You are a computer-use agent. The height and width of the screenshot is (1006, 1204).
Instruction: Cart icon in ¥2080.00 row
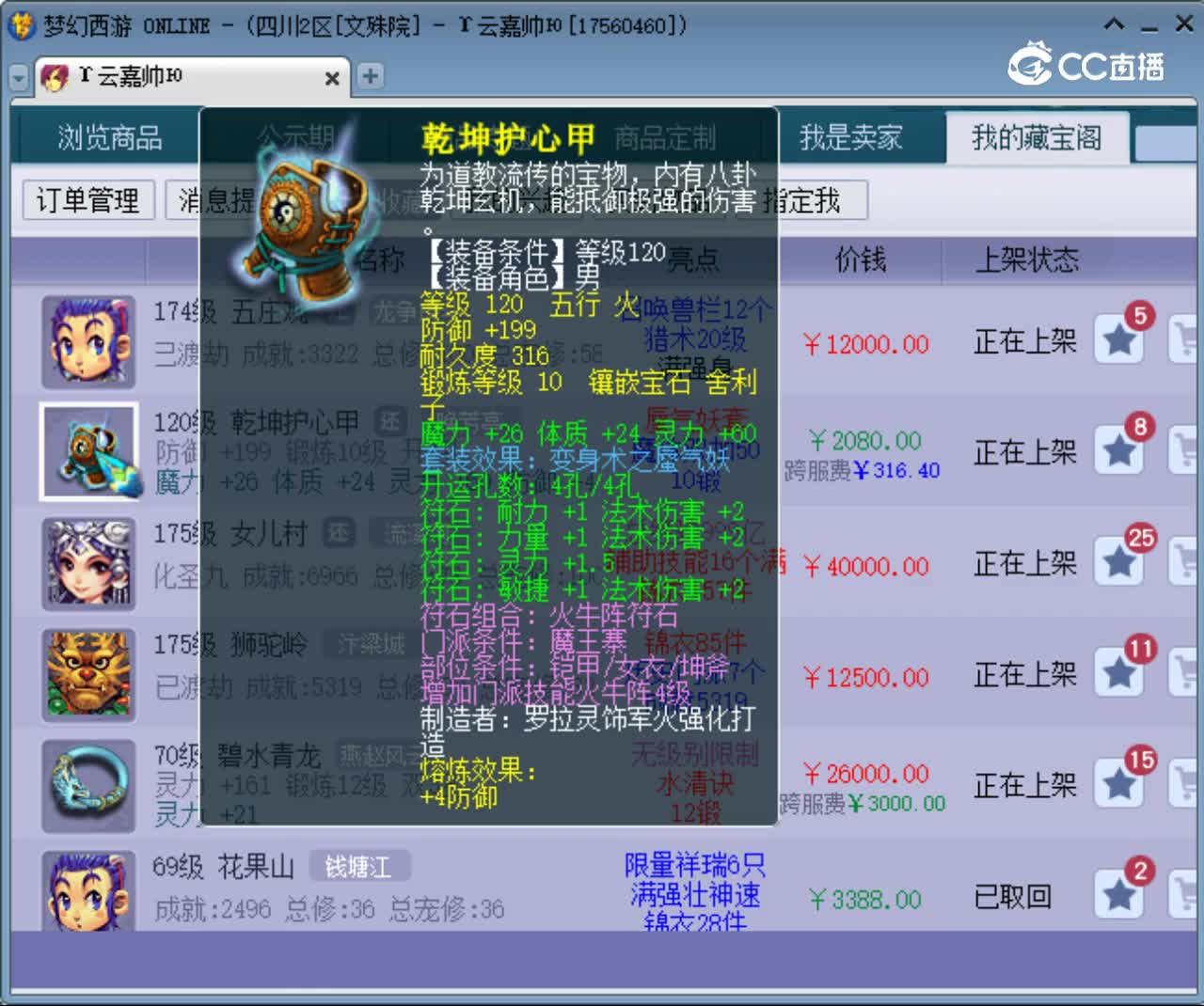click(1184, 451)
